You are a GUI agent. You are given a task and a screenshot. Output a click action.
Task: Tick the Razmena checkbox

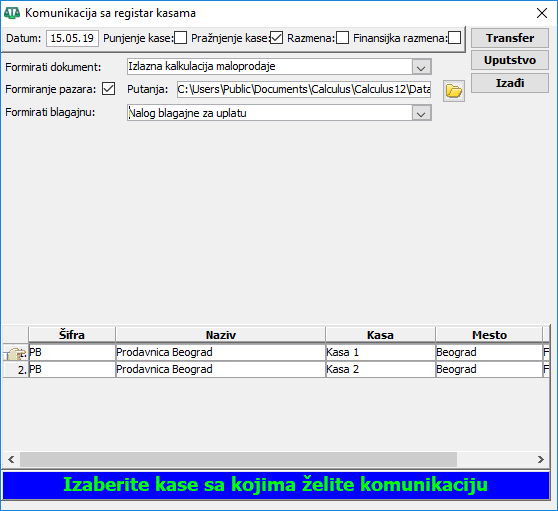point(342,38)
